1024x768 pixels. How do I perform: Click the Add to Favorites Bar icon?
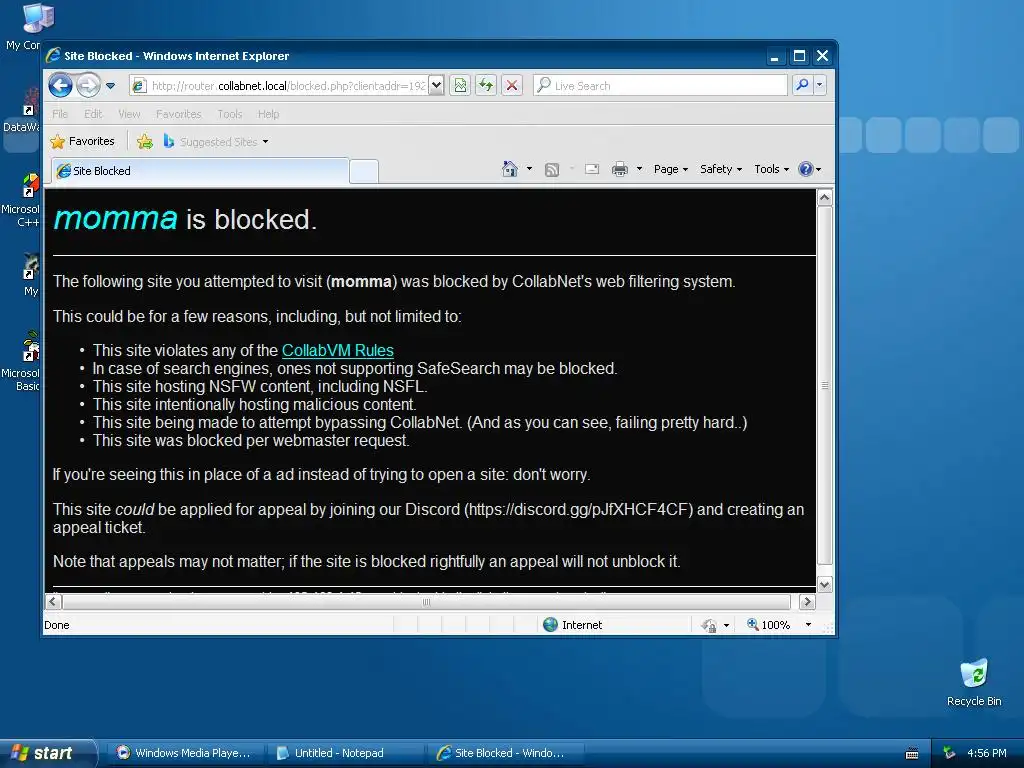(145, 142)
